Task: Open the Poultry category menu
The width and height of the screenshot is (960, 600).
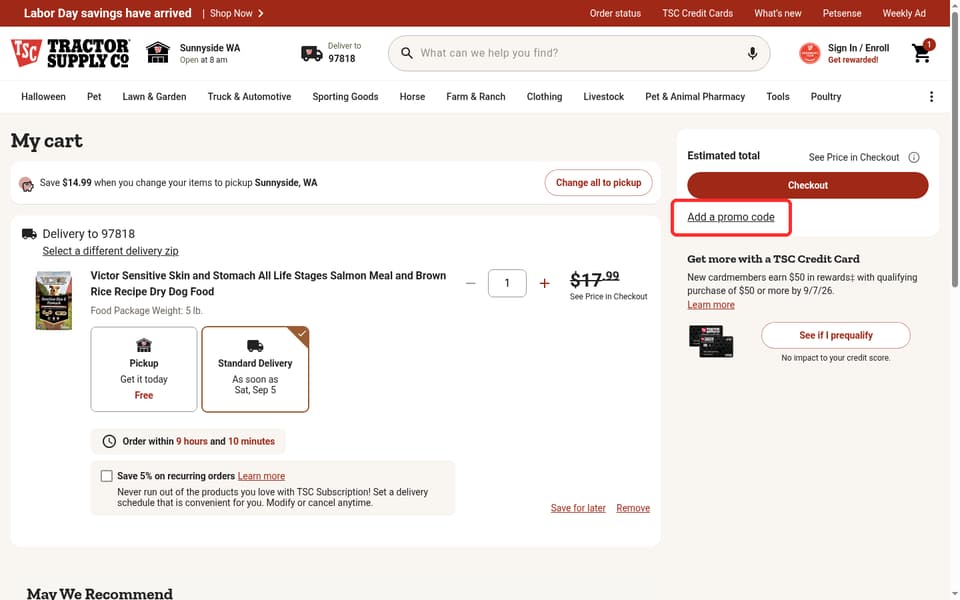Action: [826, 97]
